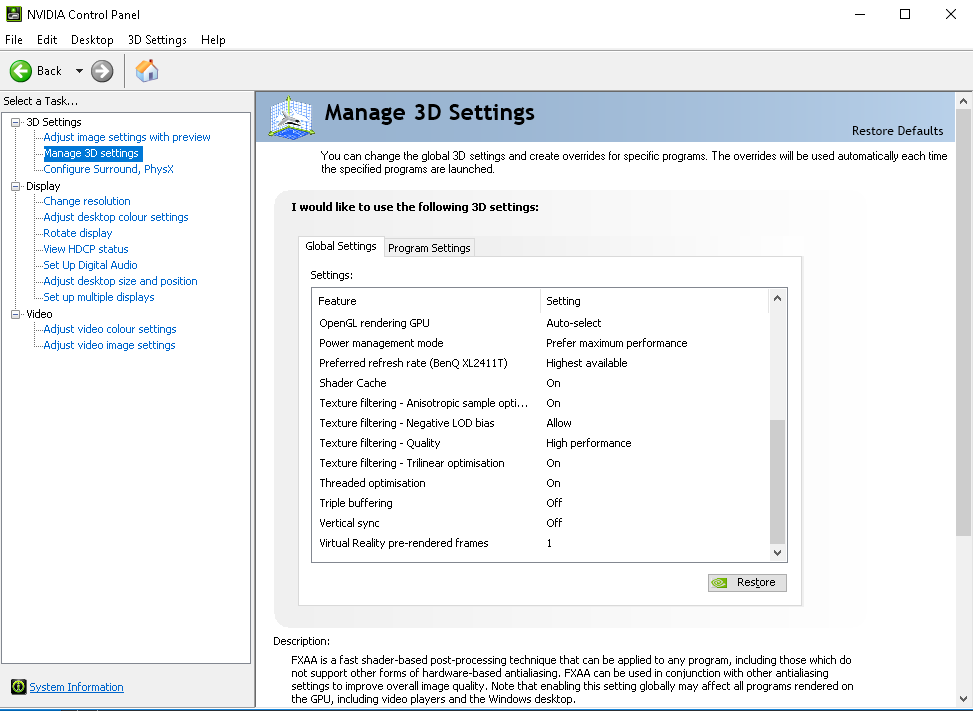Collapse the Display tree node

pos(16,186)
